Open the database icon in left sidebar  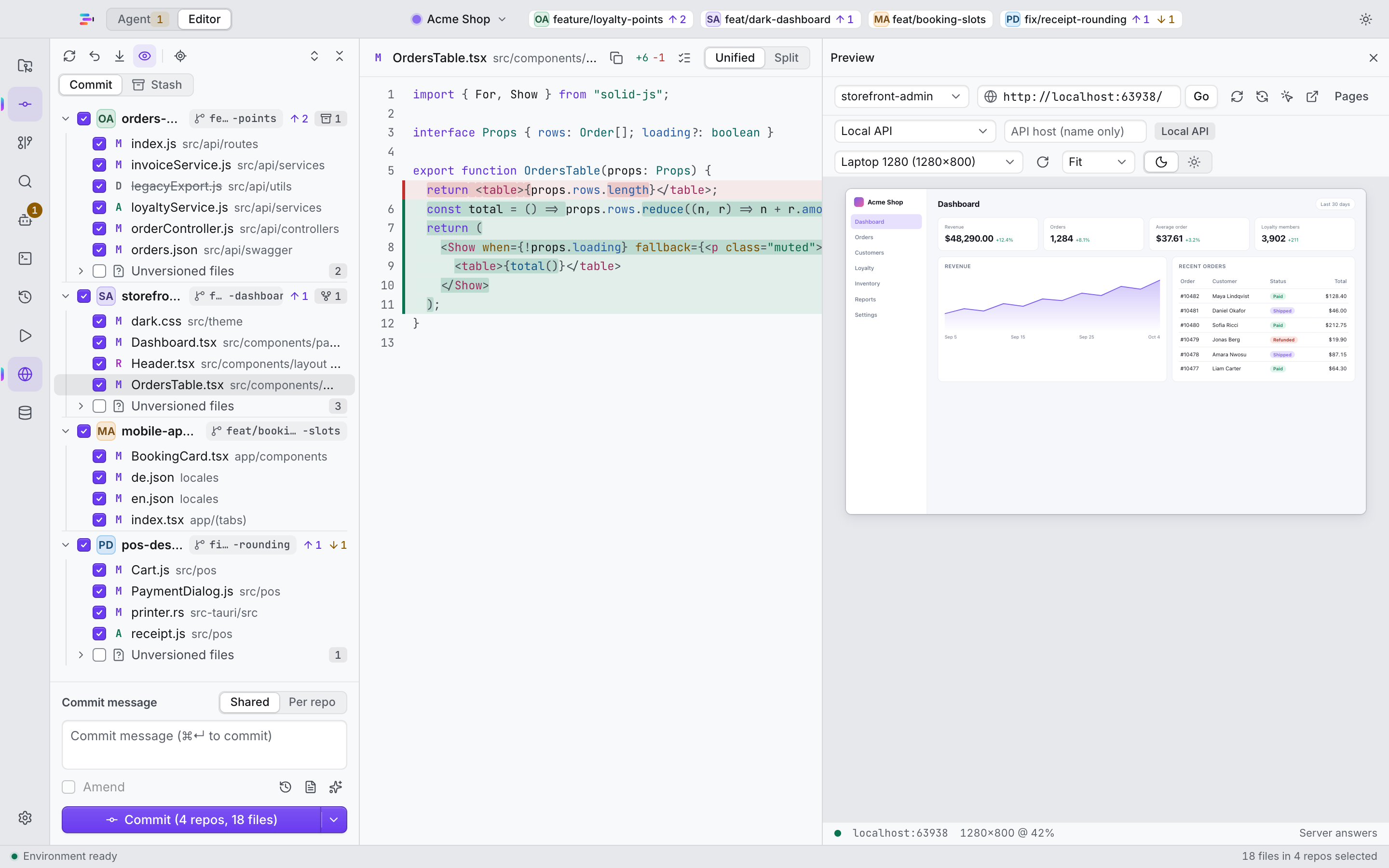(25, 413)
